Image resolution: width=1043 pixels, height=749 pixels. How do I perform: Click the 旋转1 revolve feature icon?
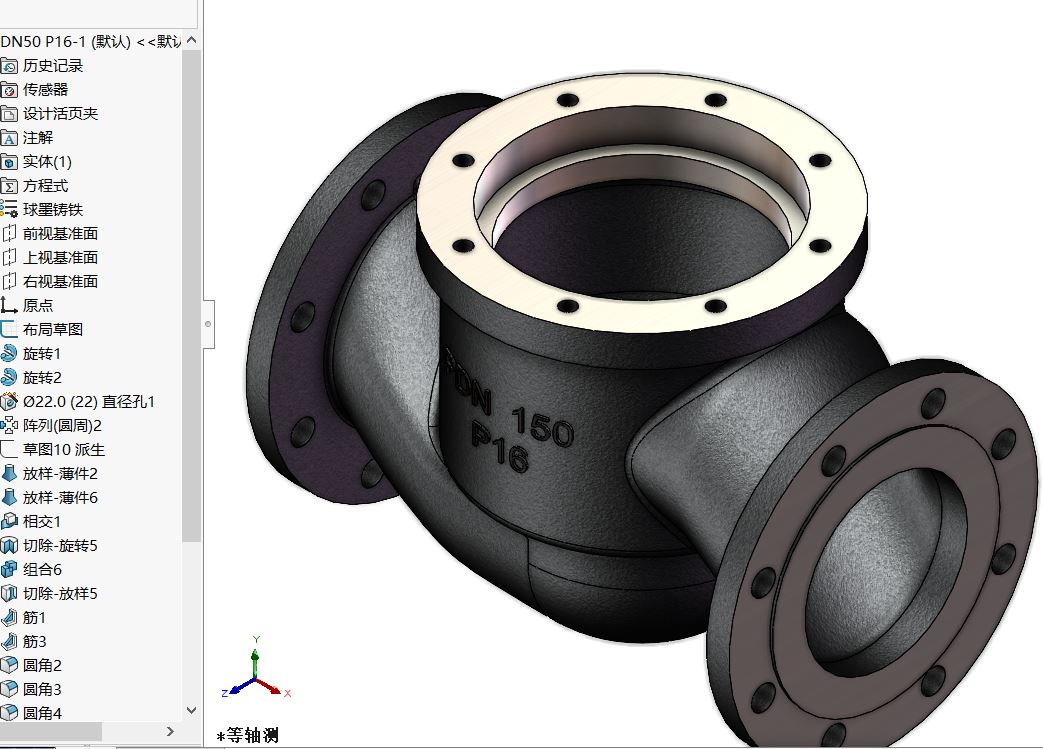pos(9,353)
